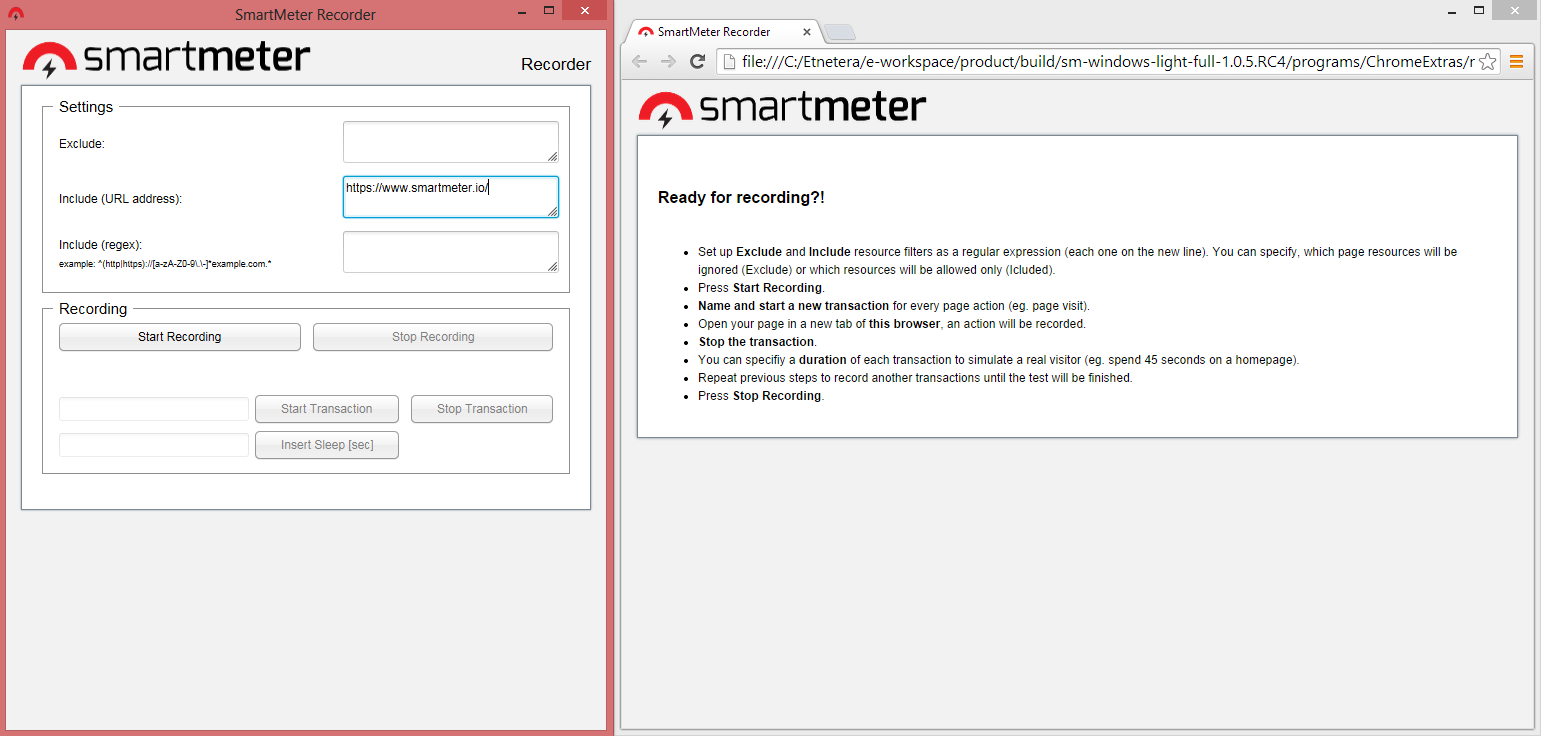Grab the Include URL textarea resize handle
The image size is (1541, 736).
point(553,212)
